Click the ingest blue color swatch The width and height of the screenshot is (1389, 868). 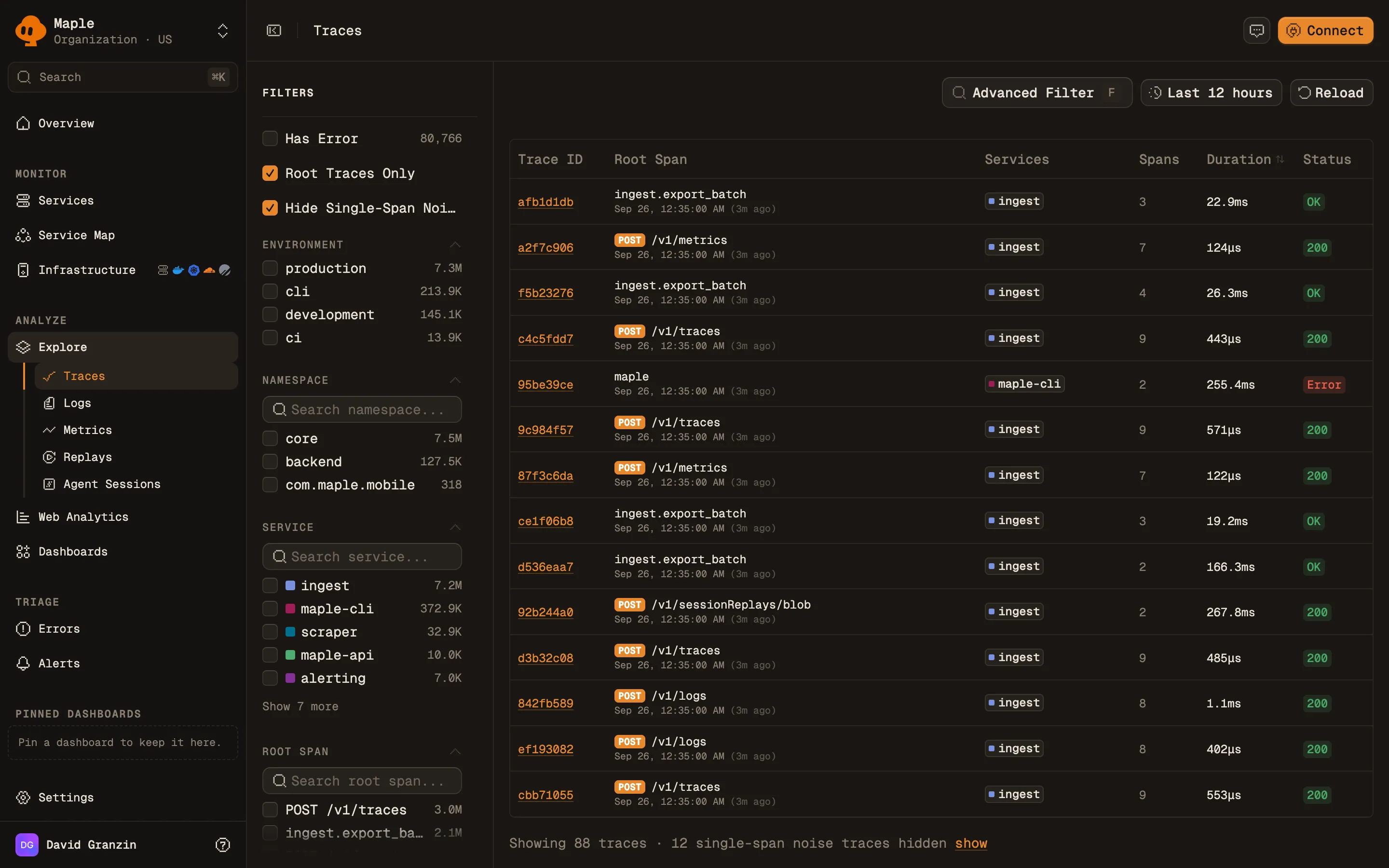coord(290,585)
